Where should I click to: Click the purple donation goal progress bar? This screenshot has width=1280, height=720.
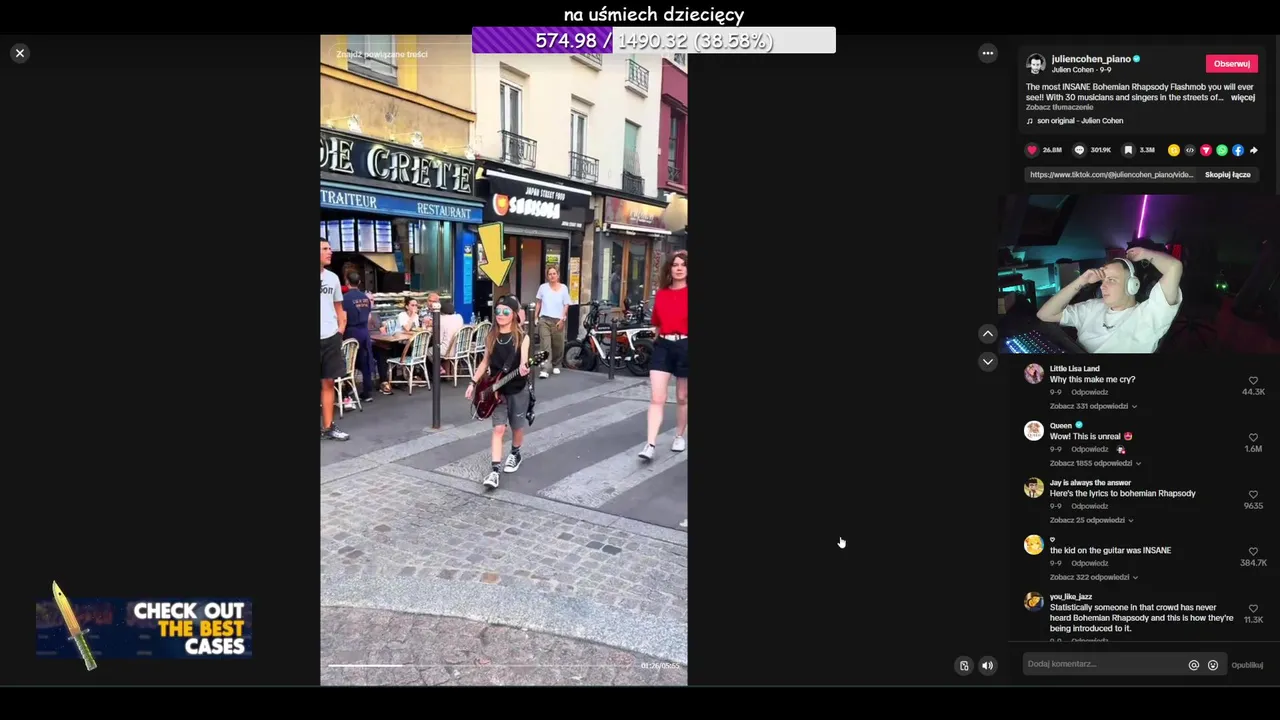coord(653,40)
